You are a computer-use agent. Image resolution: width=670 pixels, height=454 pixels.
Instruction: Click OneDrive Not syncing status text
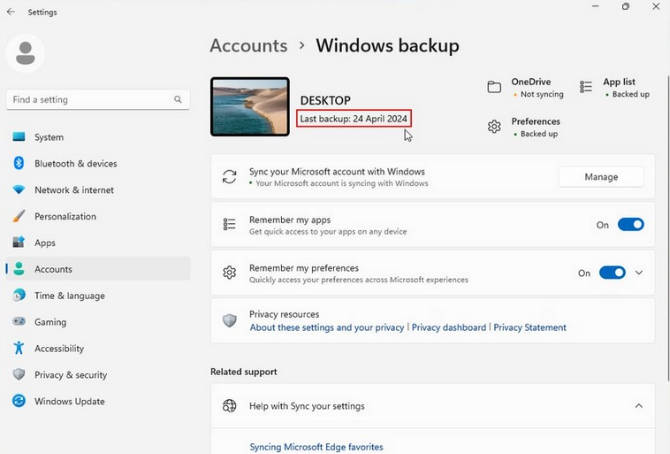pyautogui.click(x=541, y=94)
